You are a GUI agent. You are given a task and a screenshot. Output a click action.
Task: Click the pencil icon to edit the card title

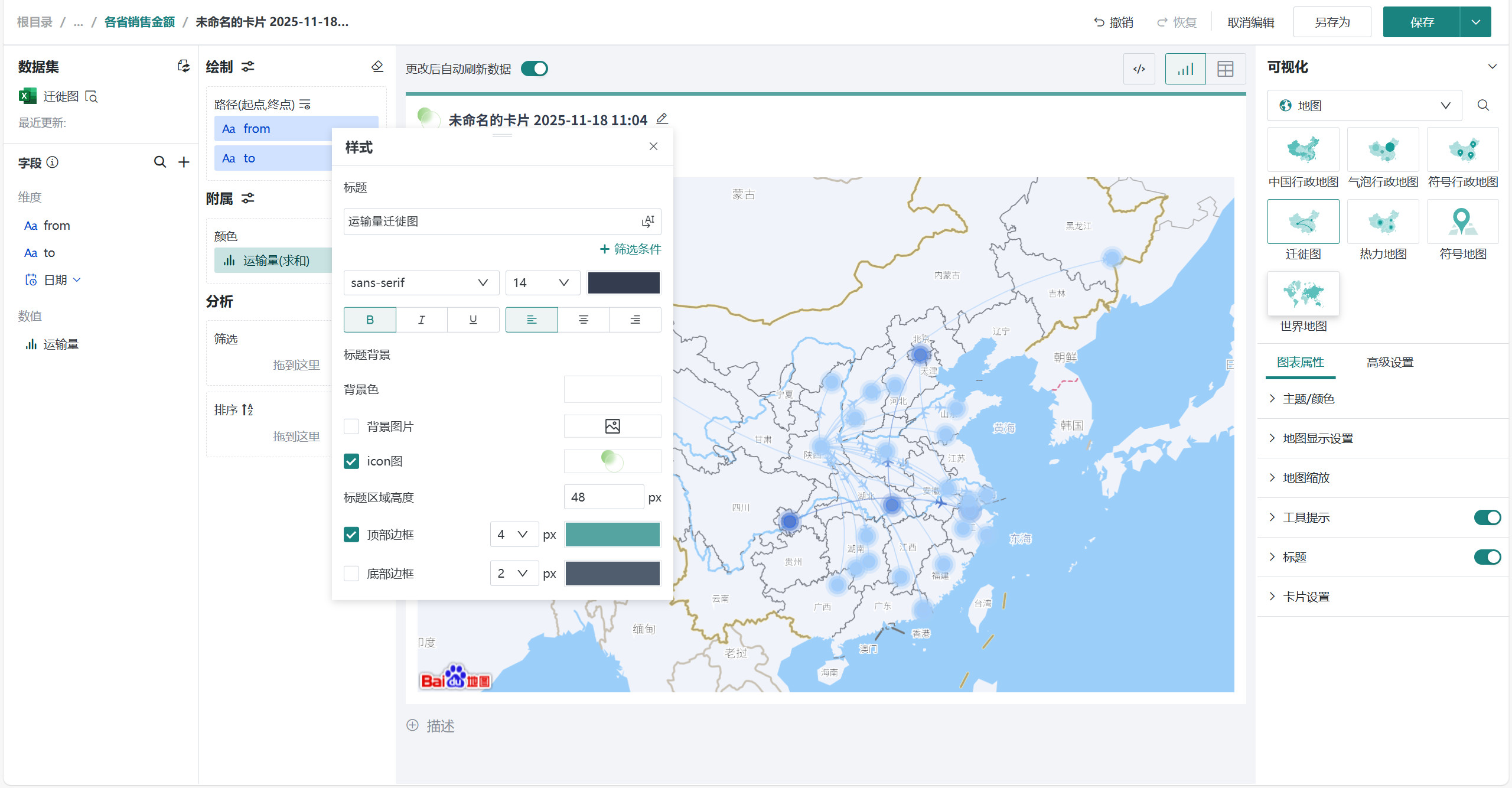pyautogui.click(x=662, y=119)
